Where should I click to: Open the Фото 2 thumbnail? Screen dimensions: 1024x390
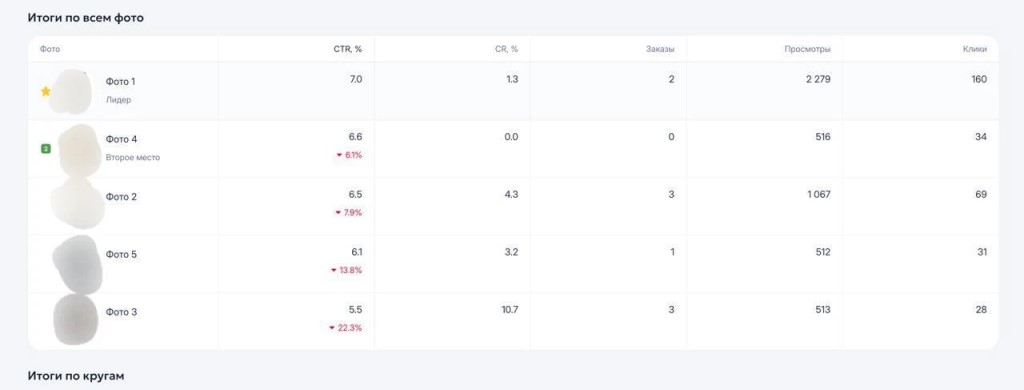(x=78, y=203)
